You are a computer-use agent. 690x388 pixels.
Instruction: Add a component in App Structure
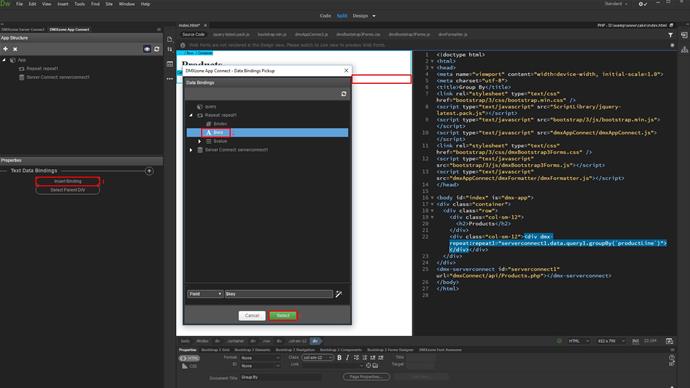coord(5,49)
